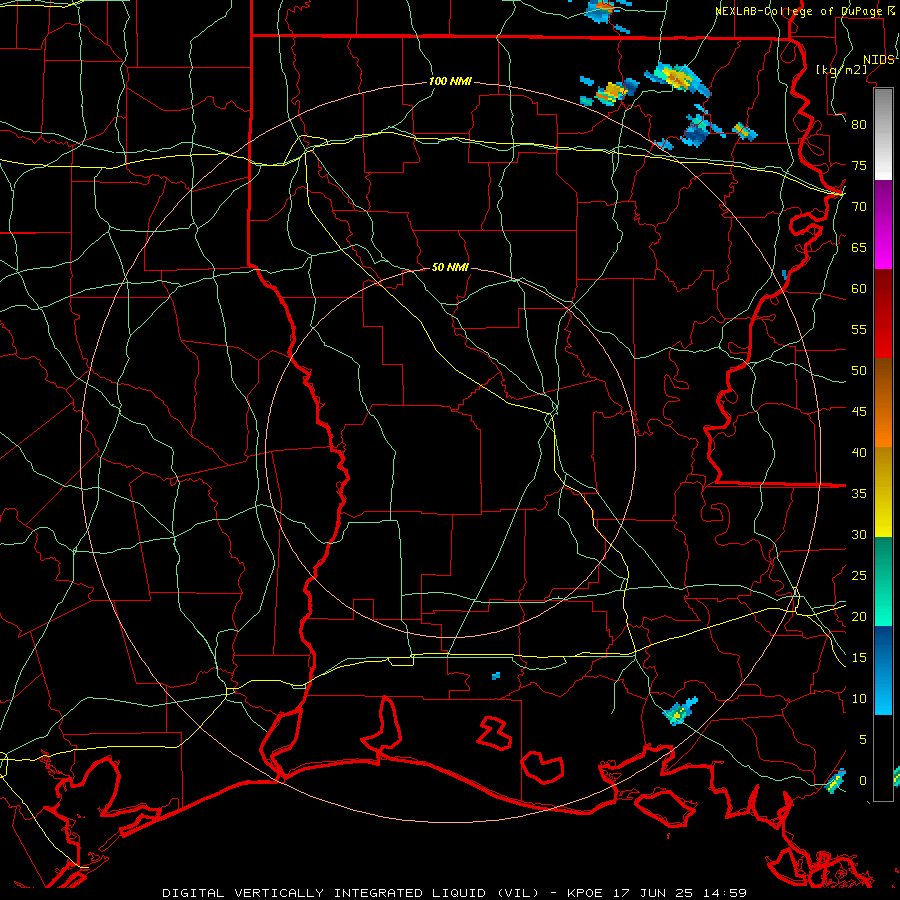
Task: Click the NEXLAB-College of DuPage credit text
Action: (x=798, y=11)
